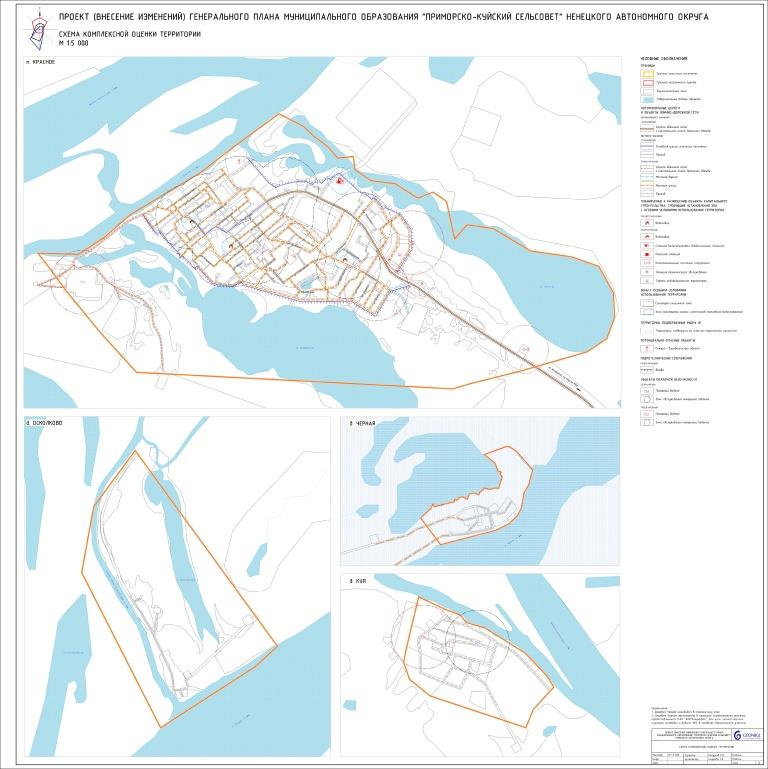Click the map label 'д. ЧЕРНАЯ'
This screenshot has width=768, height=769.
362,423
